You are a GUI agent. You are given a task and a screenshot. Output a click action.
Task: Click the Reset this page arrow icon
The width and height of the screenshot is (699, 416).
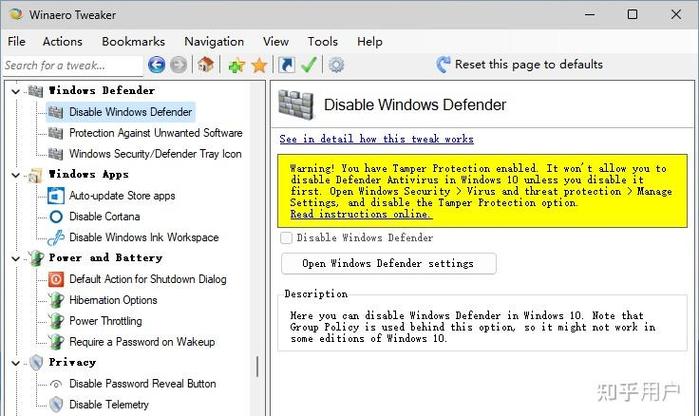(x=443, y=65)
